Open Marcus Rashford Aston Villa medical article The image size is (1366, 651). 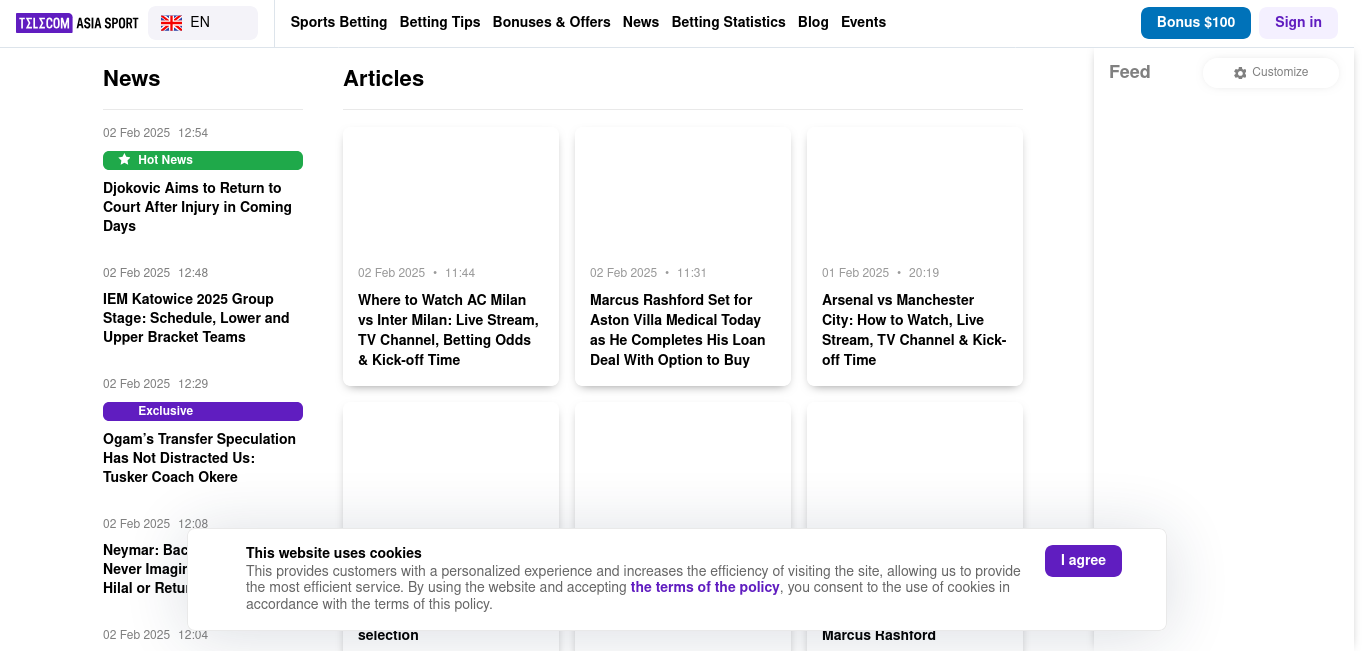tap(678, 330)
